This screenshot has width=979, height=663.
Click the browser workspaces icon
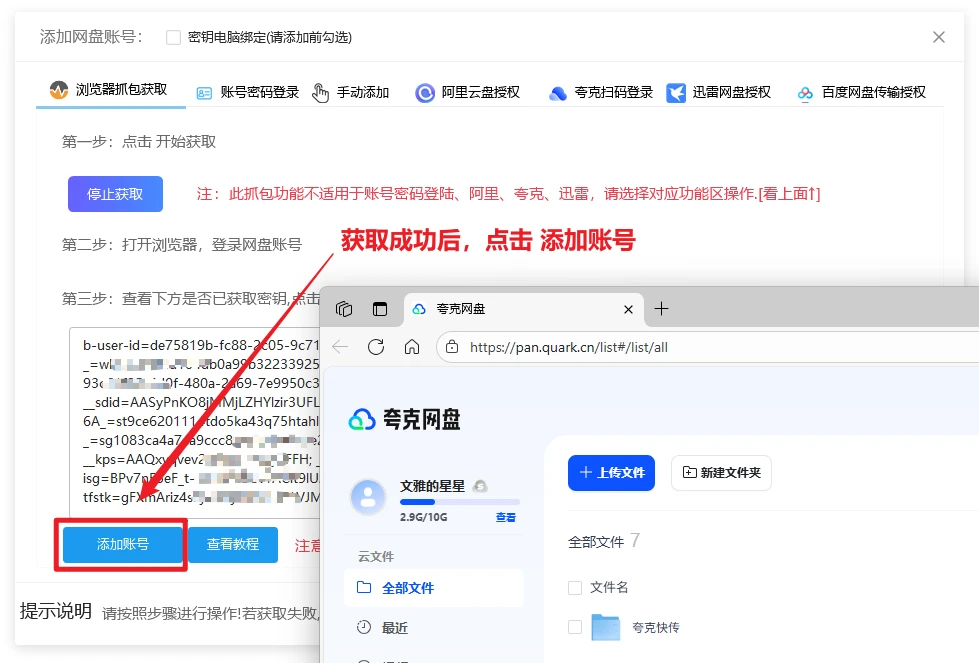point(344,309)
